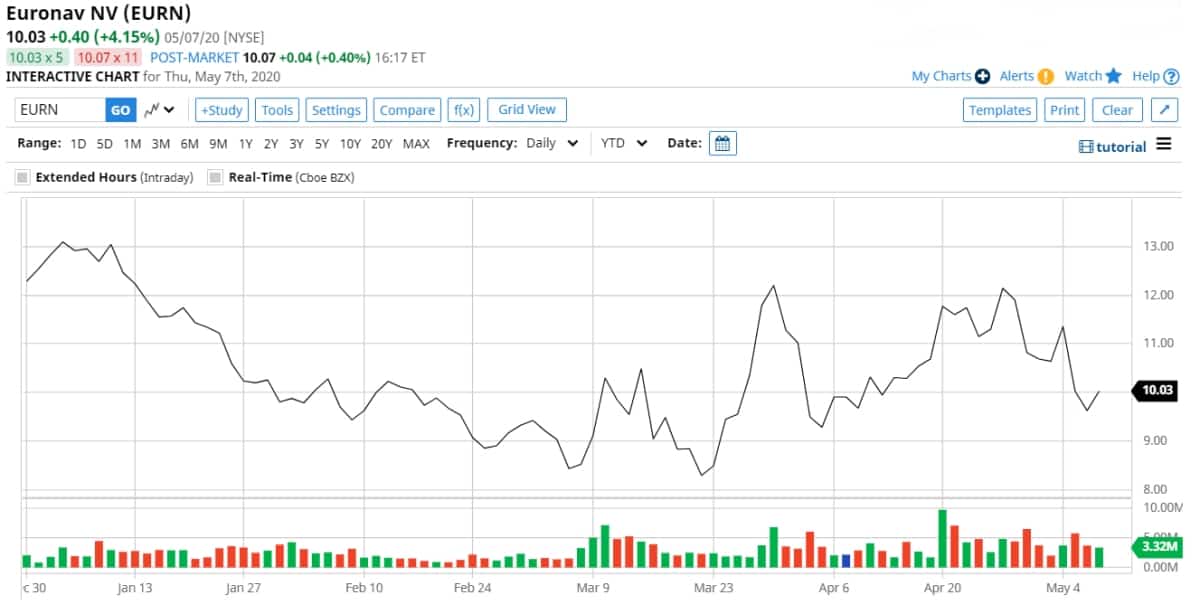This screenshot has width=1200, height=614.
Task: Select the MAX range
Action: tap(416, 144)
